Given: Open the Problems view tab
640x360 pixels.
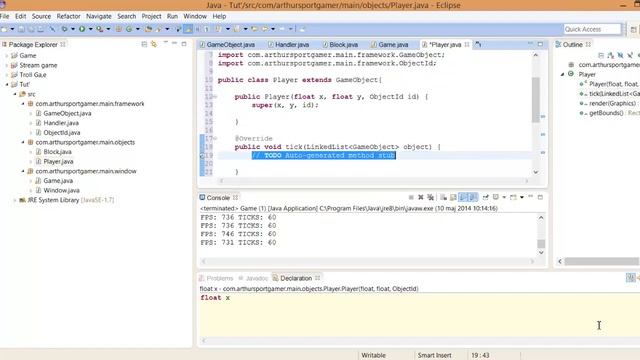Looking at the screenshot, I should 216,278.
